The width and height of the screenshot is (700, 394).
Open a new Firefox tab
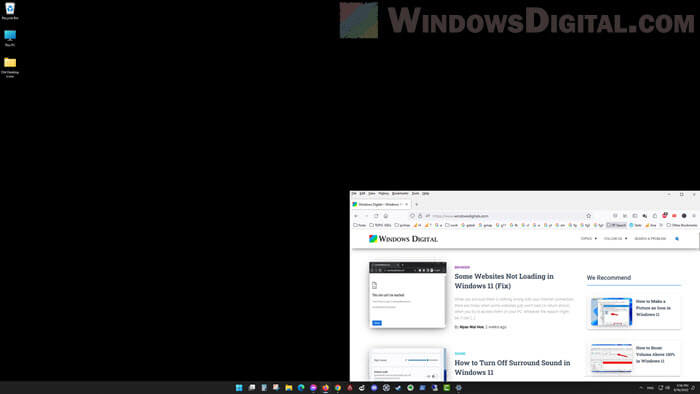point(417,204)
